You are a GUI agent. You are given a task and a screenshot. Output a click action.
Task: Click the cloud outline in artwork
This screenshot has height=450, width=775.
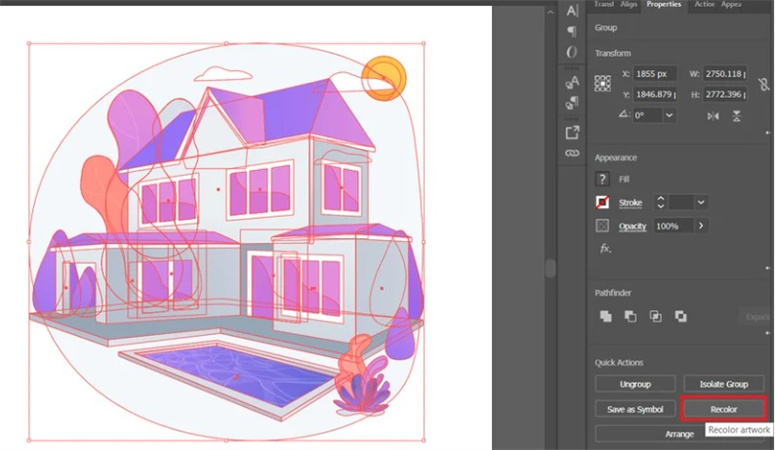click(x=223, y=74)
